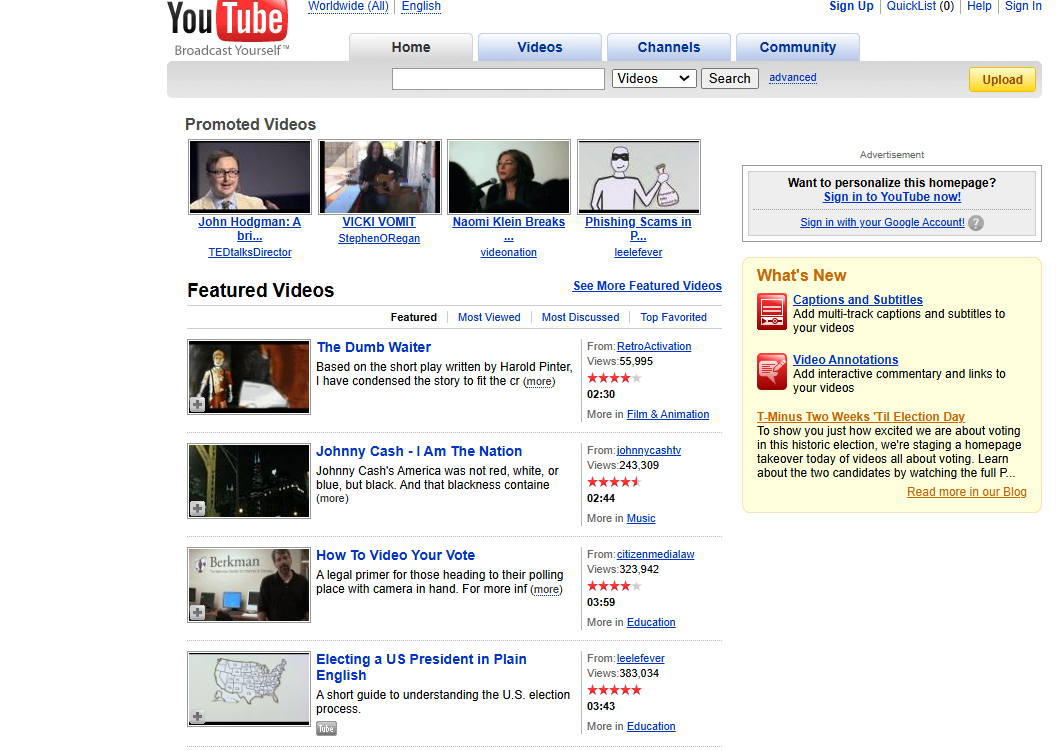
Task: Expand The Dumb Waiter description with (more)
Action: coord(539,382)
